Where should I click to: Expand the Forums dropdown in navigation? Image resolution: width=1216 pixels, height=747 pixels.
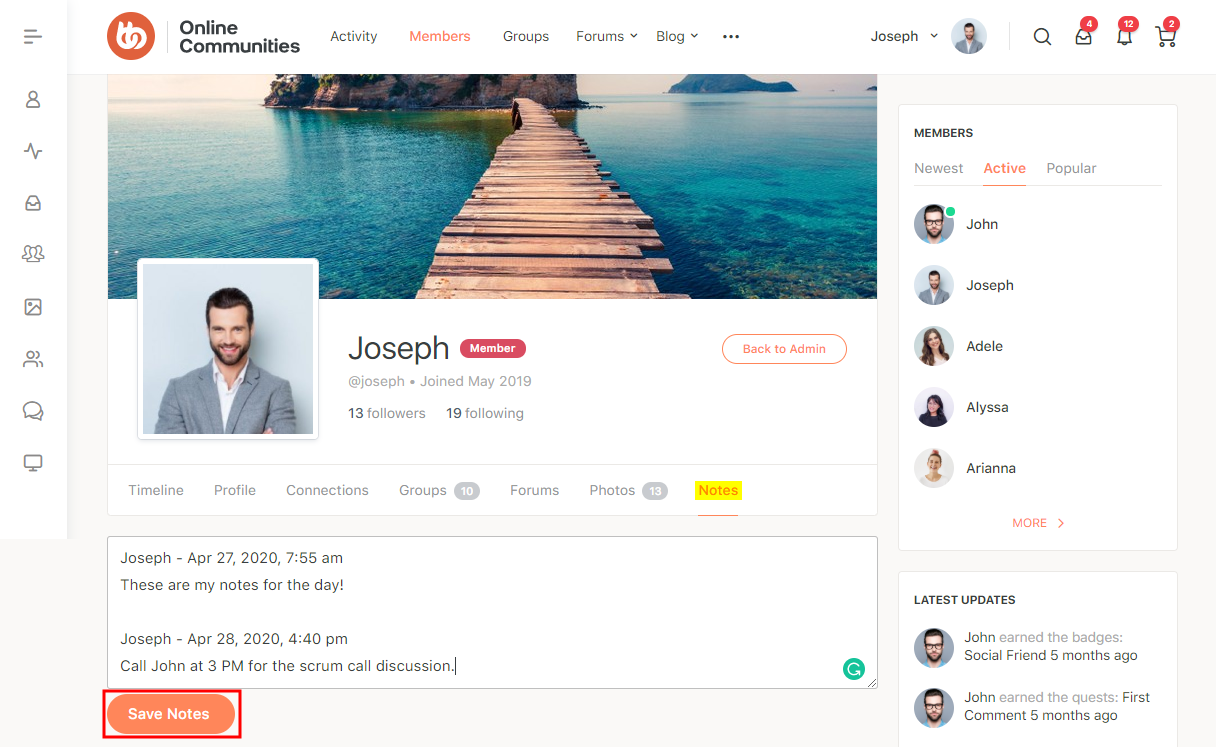[606, 36]
